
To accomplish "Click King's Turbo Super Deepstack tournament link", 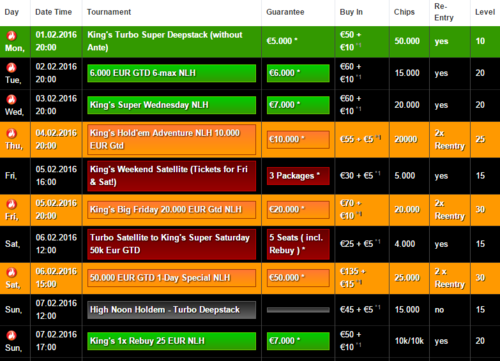I will point(165,41).
